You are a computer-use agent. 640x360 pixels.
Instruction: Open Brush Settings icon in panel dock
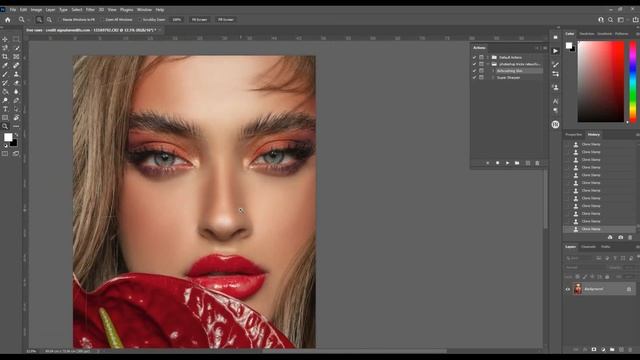tap(556, 65)
